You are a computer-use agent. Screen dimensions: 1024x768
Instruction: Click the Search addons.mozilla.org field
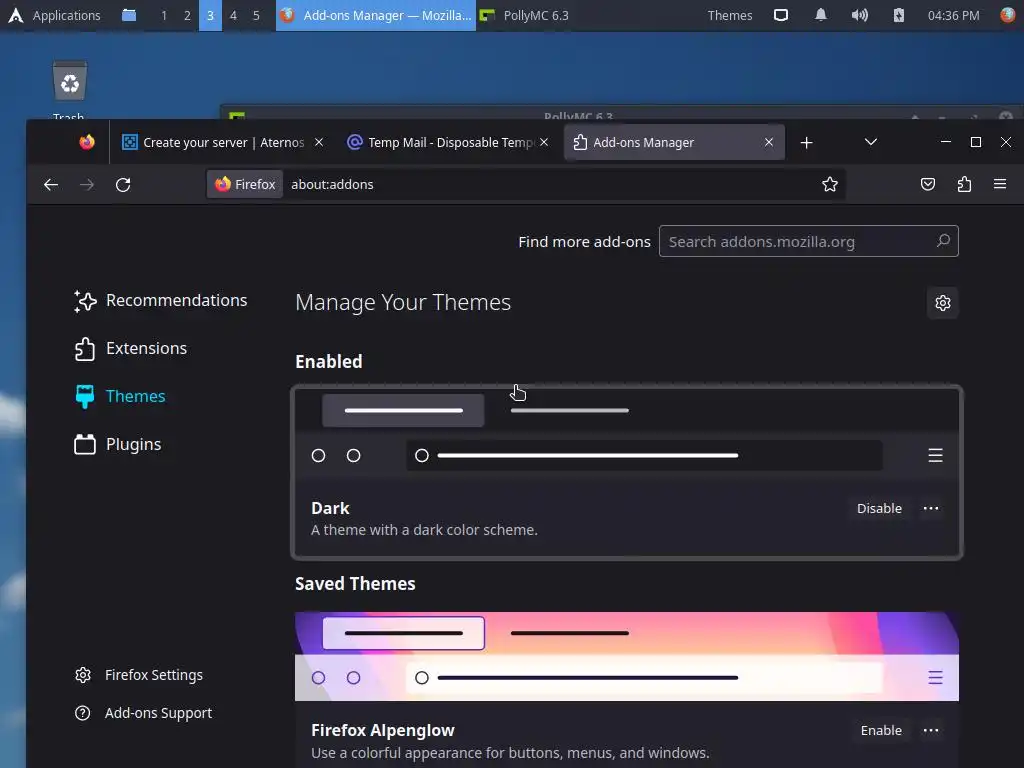pos(808,242)
